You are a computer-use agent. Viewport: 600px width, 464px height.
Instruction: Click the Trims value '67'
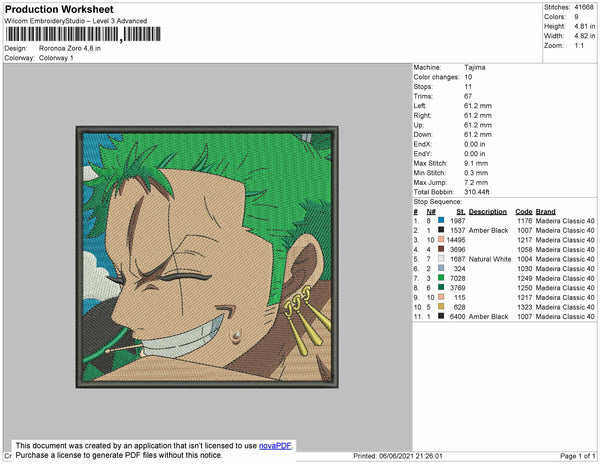pyautogui.click(x=468, y=96)
